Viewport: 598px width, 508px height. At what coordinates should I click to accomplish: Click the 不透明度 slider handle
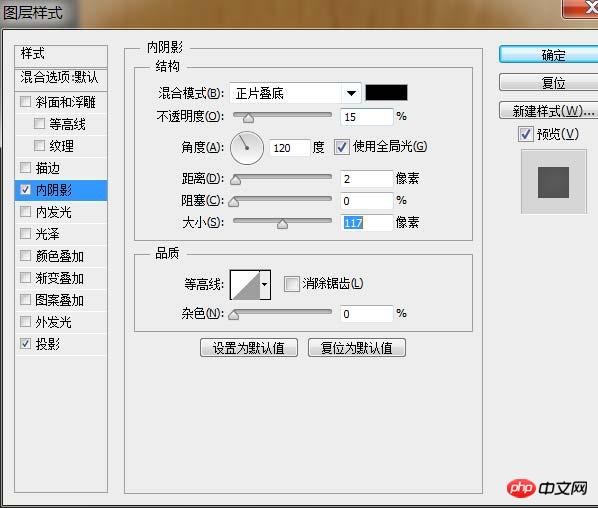coord(248,118)
